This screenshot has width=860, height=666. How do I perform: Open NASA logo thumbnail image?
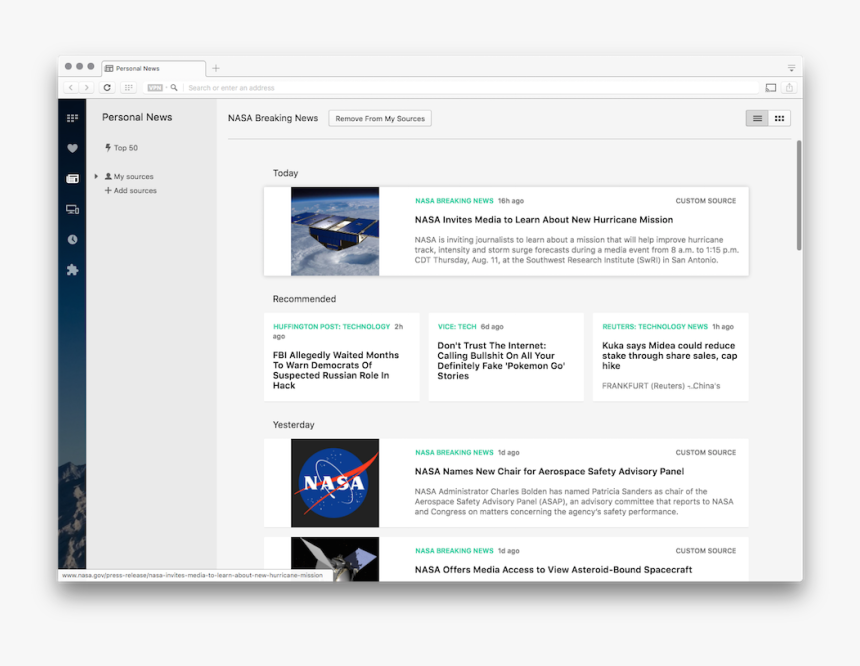pos(335,483)
